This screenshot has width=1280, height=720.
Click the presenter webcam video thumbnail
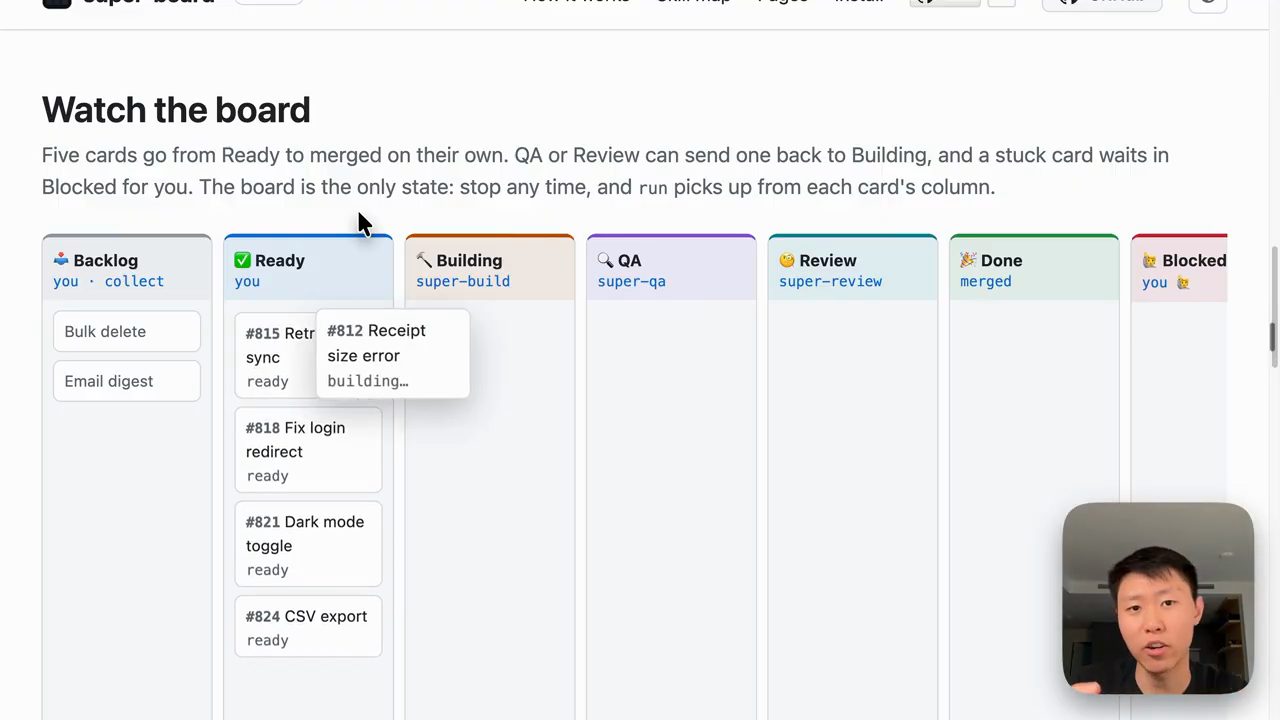click(x=1158, y=598)
